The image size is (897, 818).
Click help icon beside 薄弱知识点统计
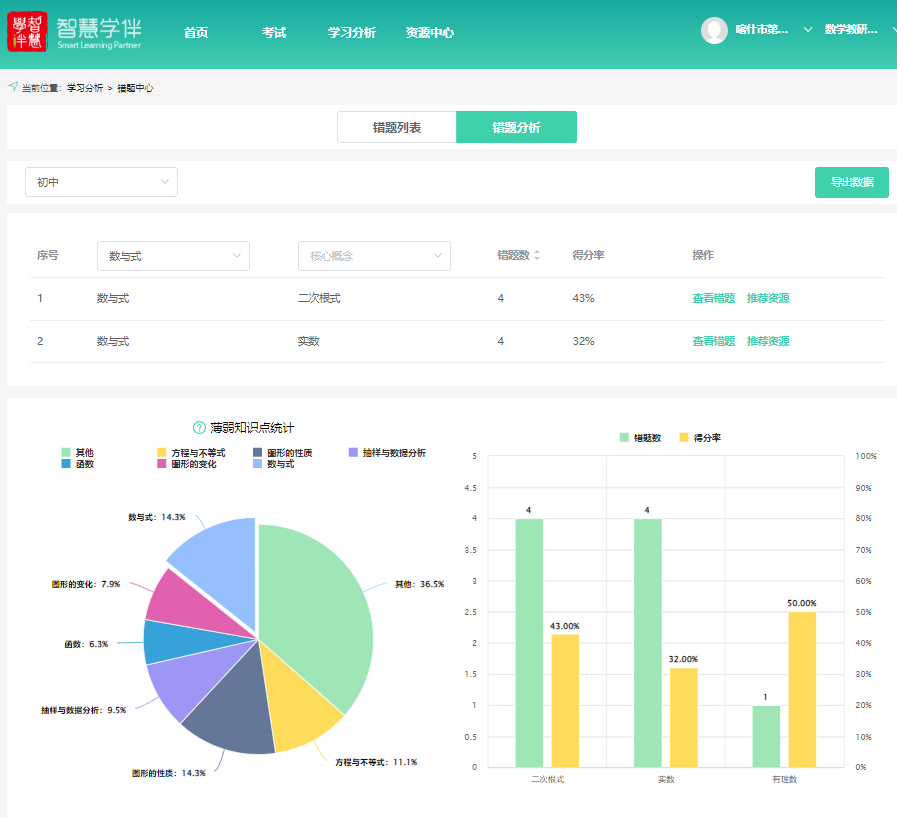198,428
